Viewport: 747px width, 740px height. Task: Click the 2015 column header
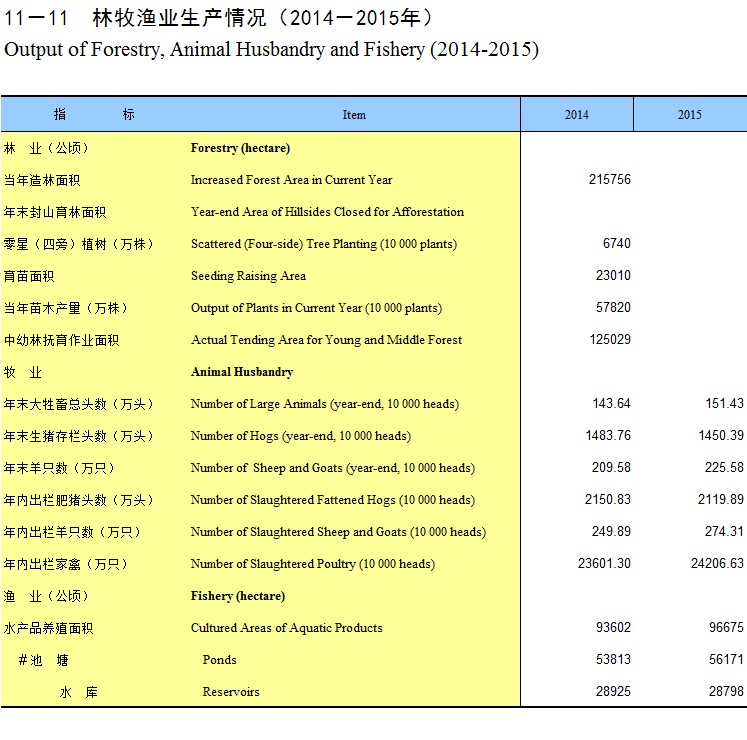tap(689, 115)
